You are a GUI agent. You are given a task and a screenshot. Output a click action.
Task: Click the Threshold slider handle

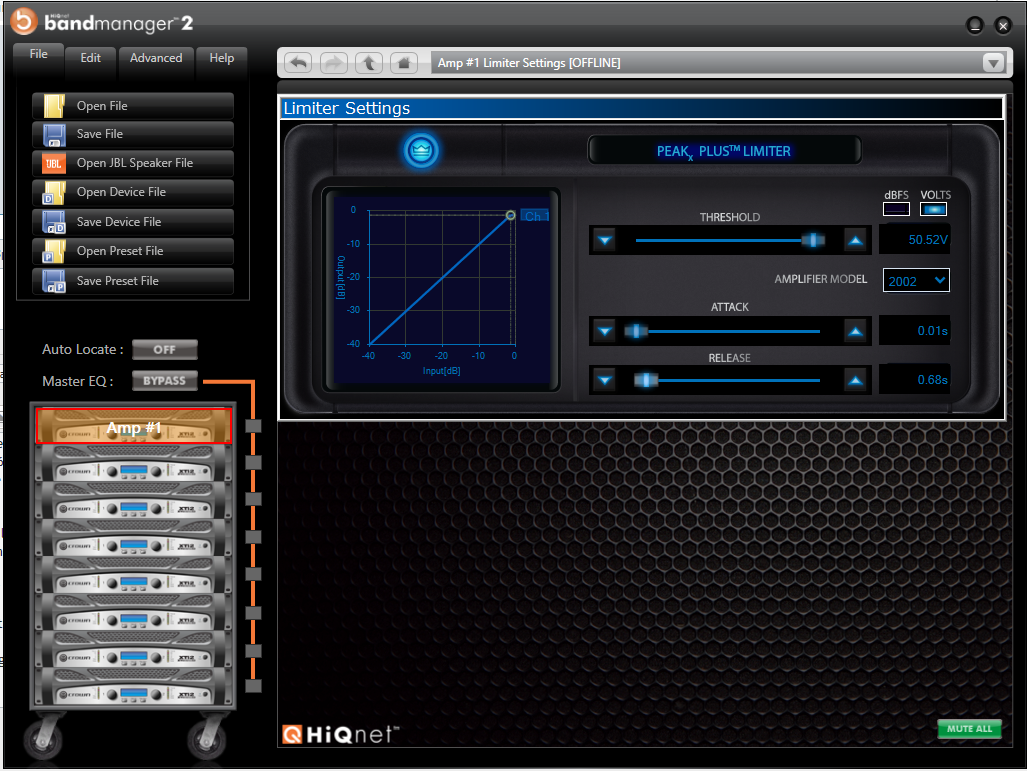815,240
